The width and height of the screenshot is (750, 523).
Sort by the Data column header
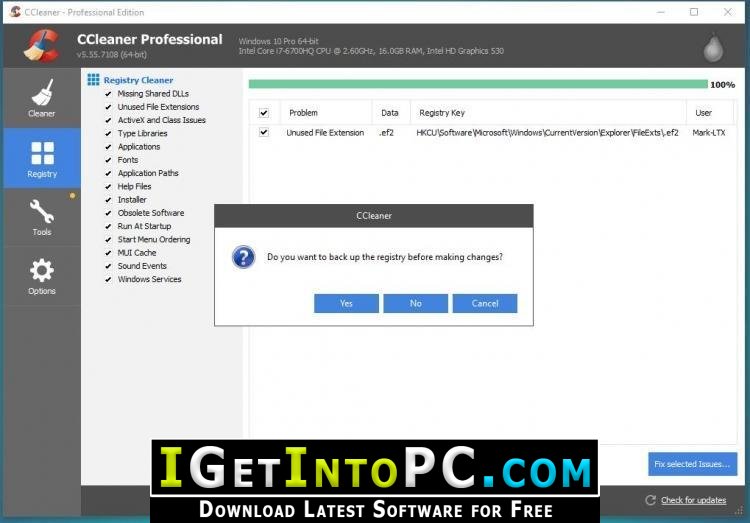tap(391, 113)
